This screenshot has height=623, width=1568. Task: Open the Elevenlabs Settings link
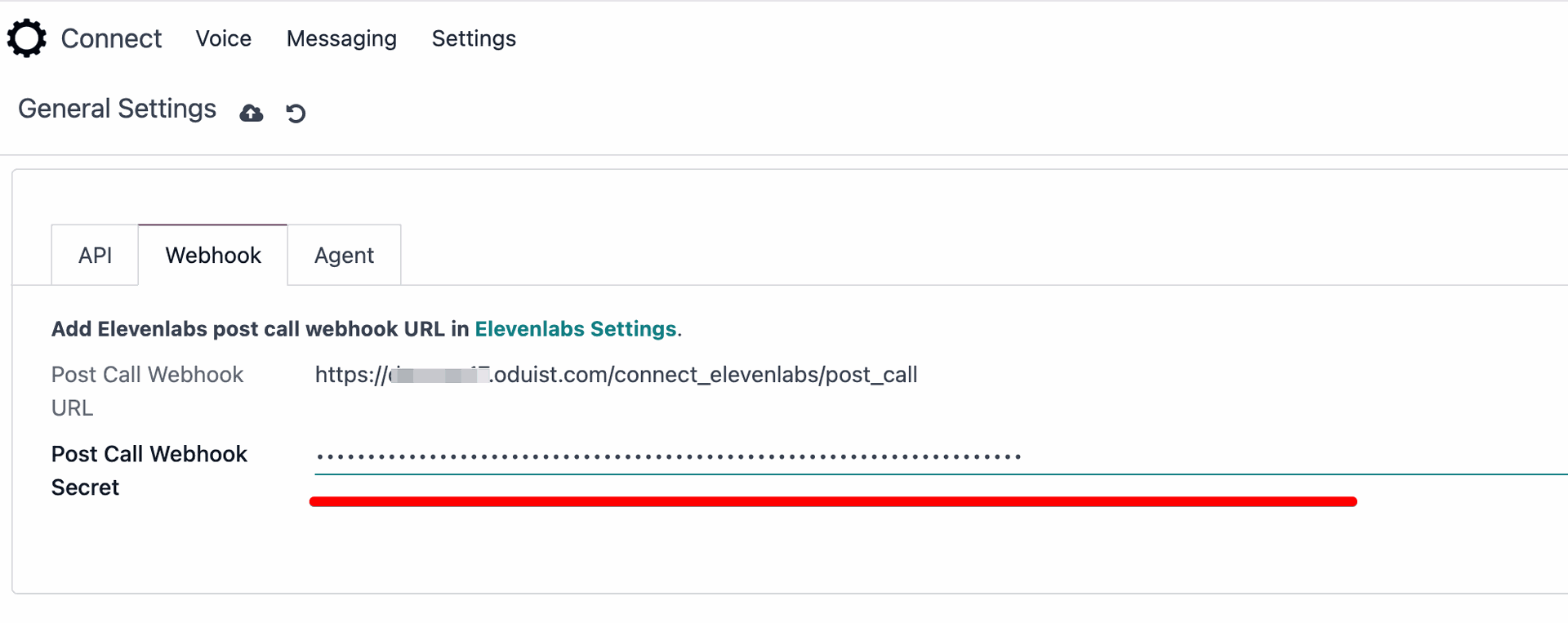coord(576,329)
